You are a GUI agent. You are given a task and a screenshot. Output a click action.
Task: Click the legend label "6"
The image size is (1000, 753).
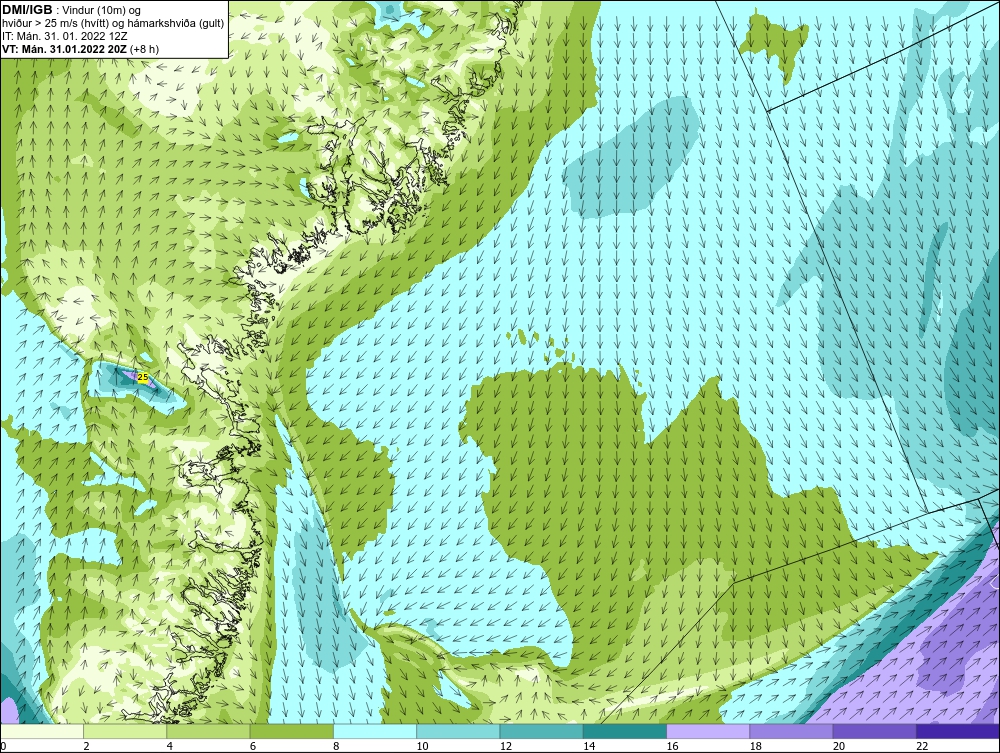(x=253, y=747)
